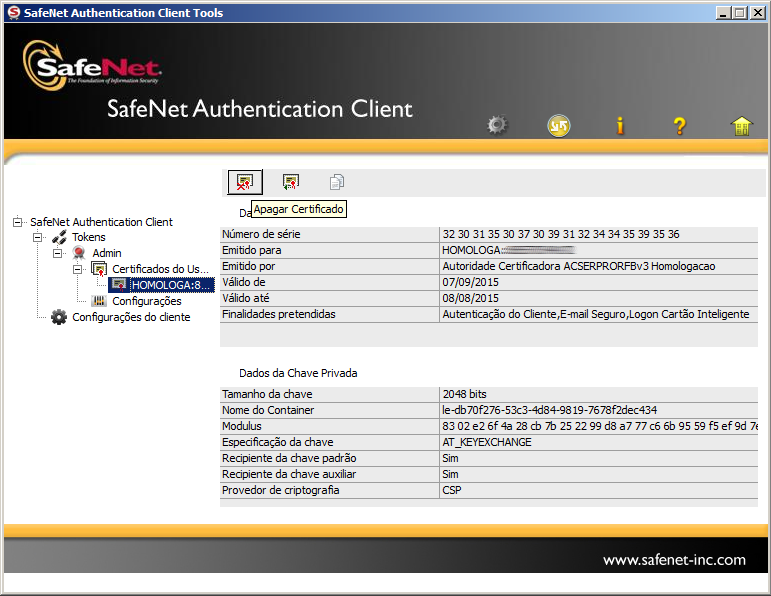Collapse the Admin tree node

point(58,253)
